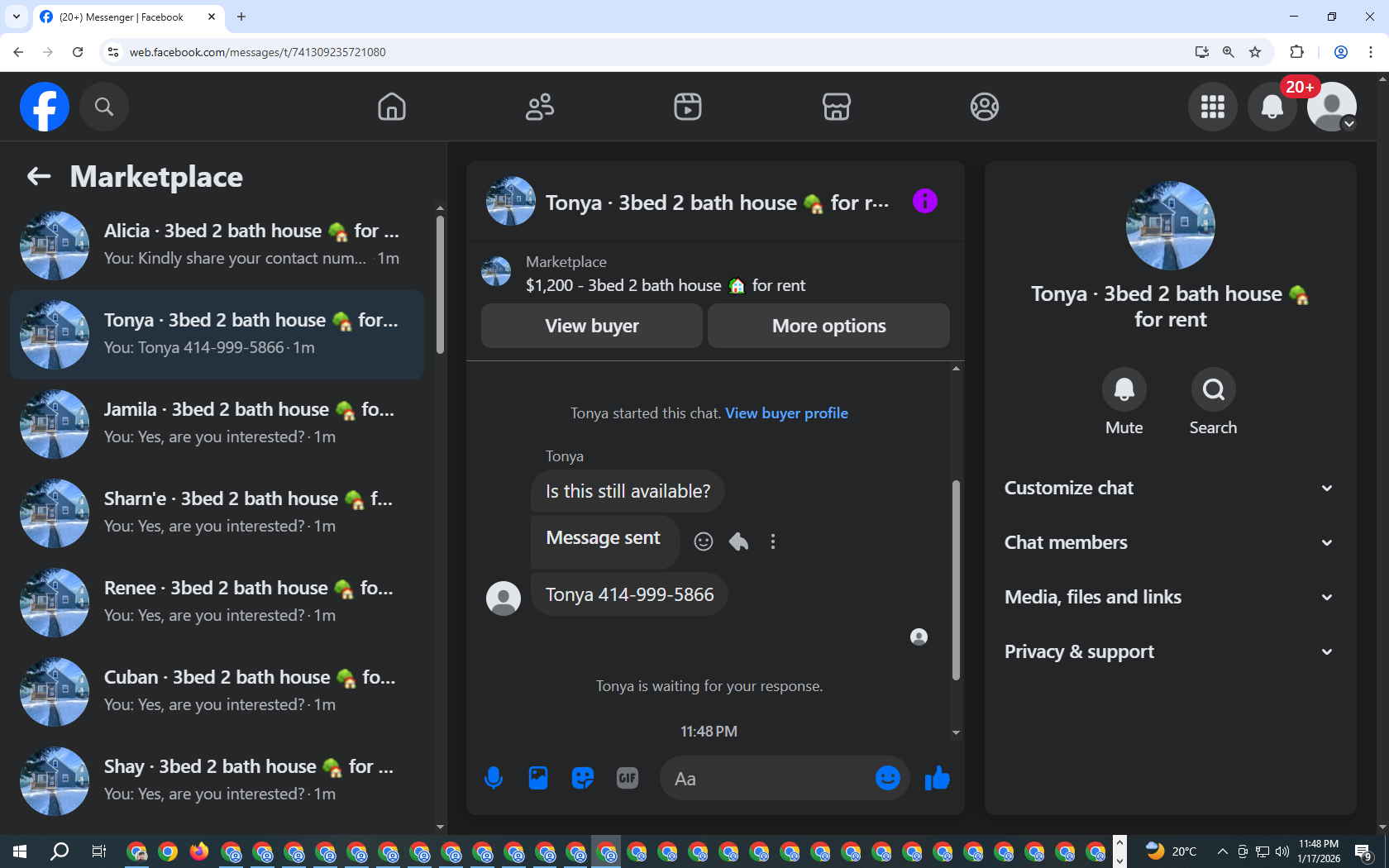Open Facebook search magnifier
1389x868 pixels.
tap(104, 107)
